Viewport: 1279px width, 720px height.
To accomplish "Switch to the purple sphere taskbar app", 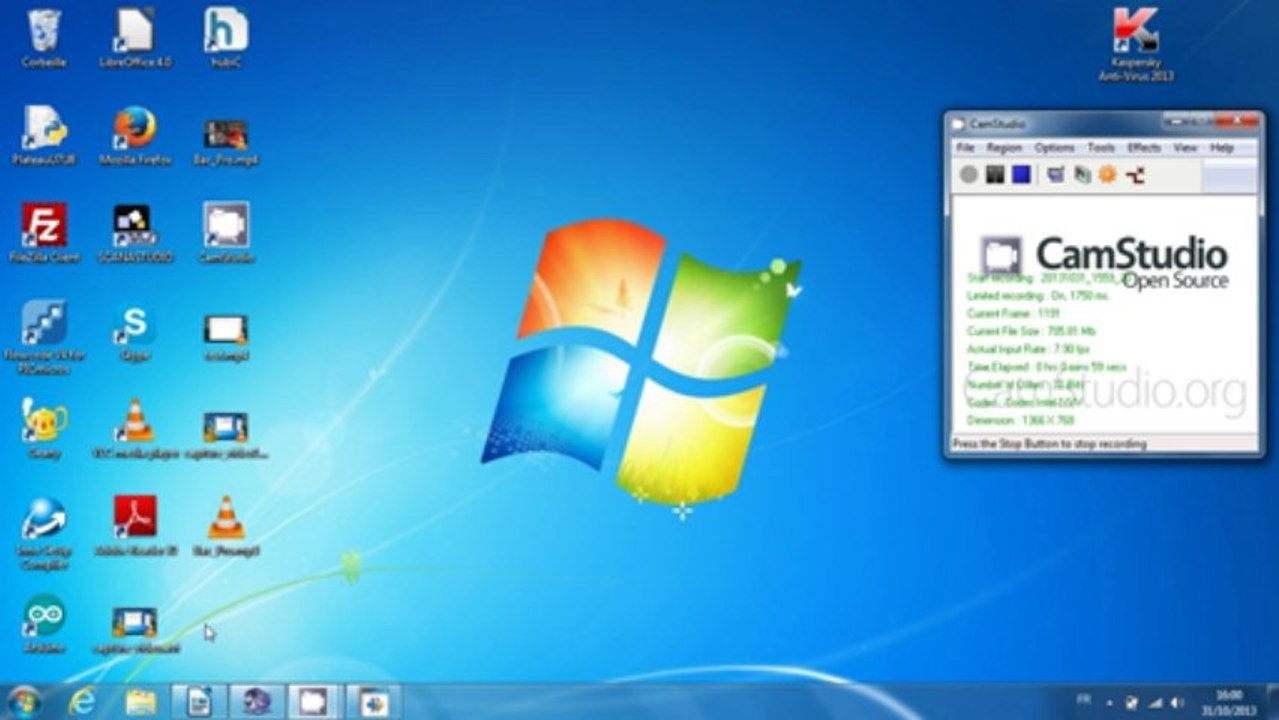I will pyautogui.click(x=257, y=702).
